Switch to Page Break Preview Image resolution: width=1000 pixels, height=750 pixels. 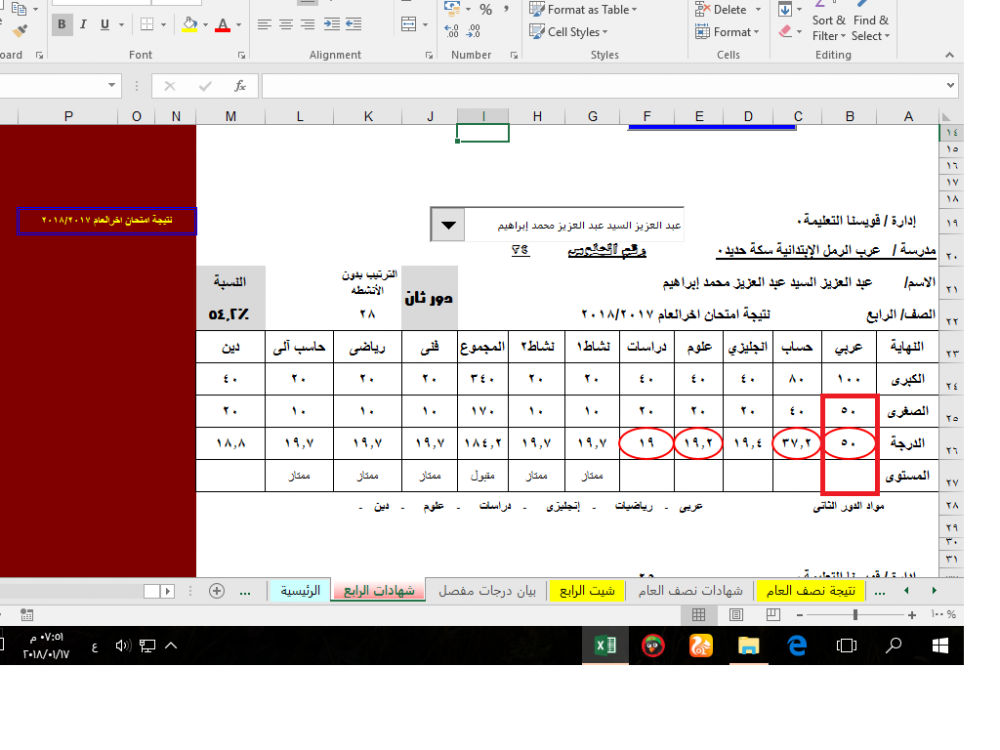773,615
